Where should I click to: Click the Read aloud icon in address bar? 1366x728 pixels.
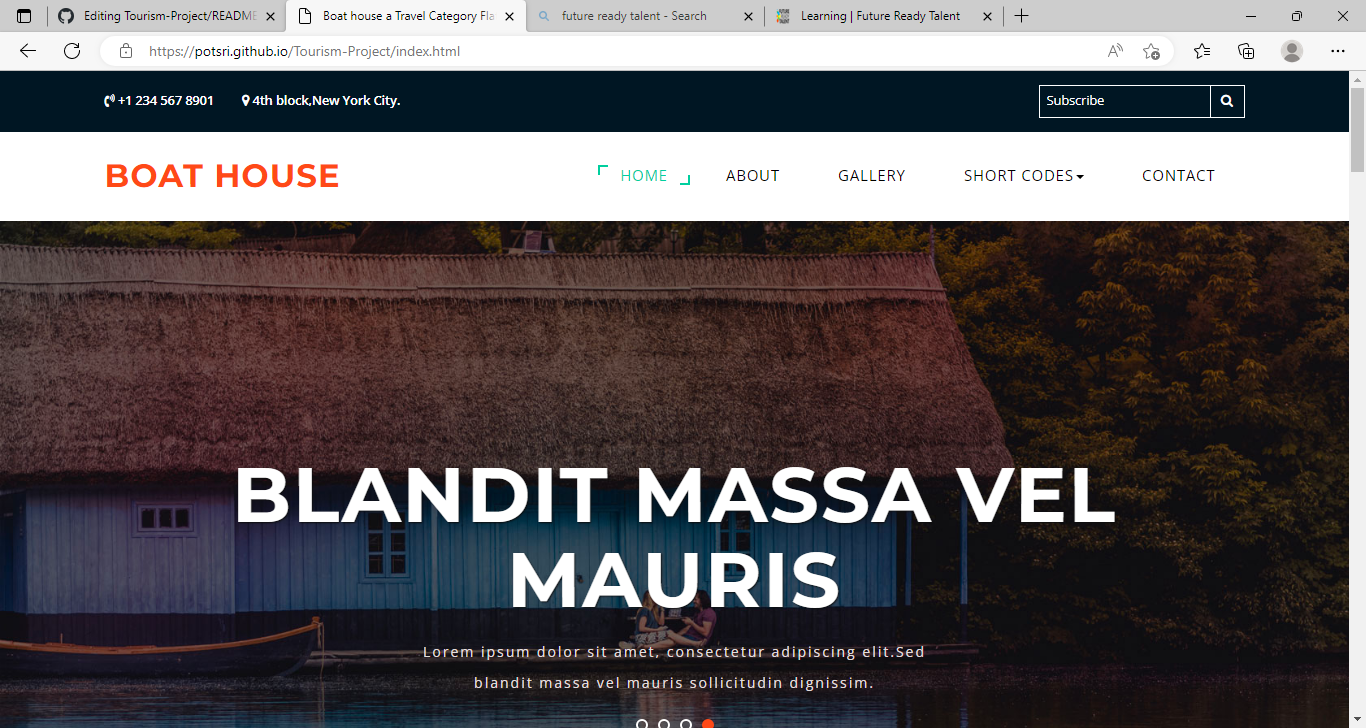click(x=1116, y=51)
